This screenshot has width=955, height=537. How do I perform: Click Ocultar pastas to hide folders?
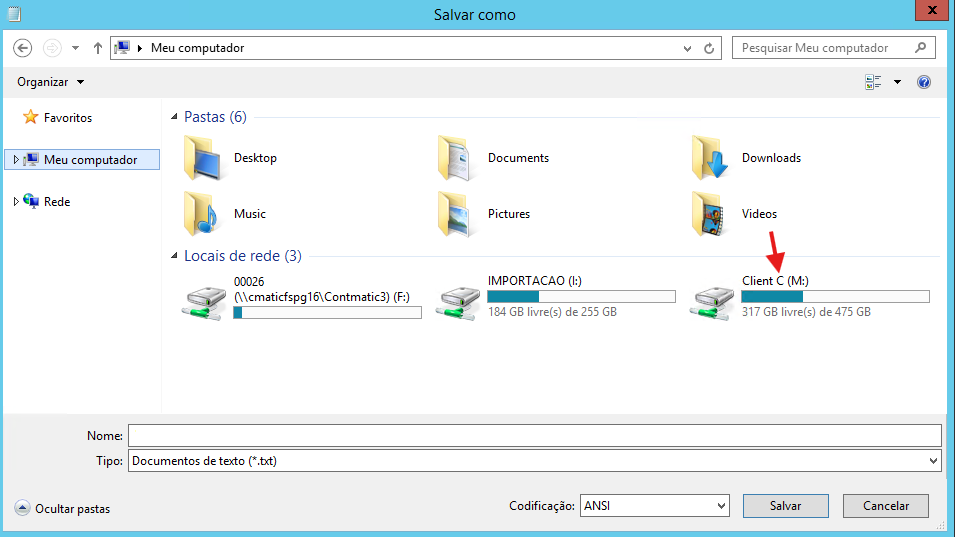coord(63,508)
